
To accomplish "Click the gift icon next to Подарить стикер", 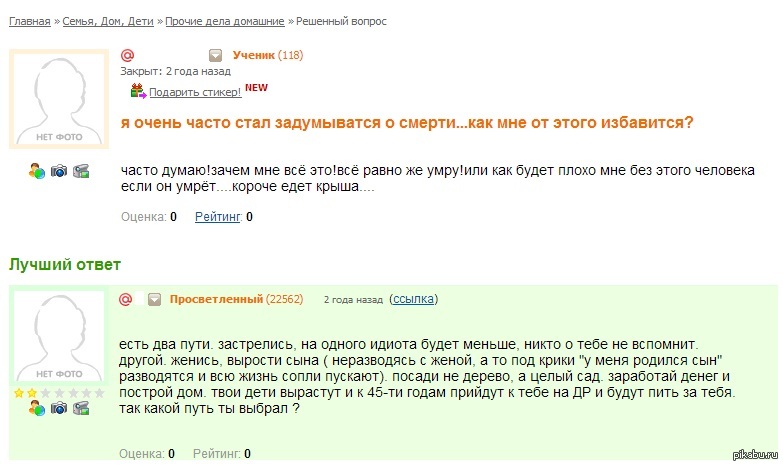I will pyautogui.click(x=138, y=91).
